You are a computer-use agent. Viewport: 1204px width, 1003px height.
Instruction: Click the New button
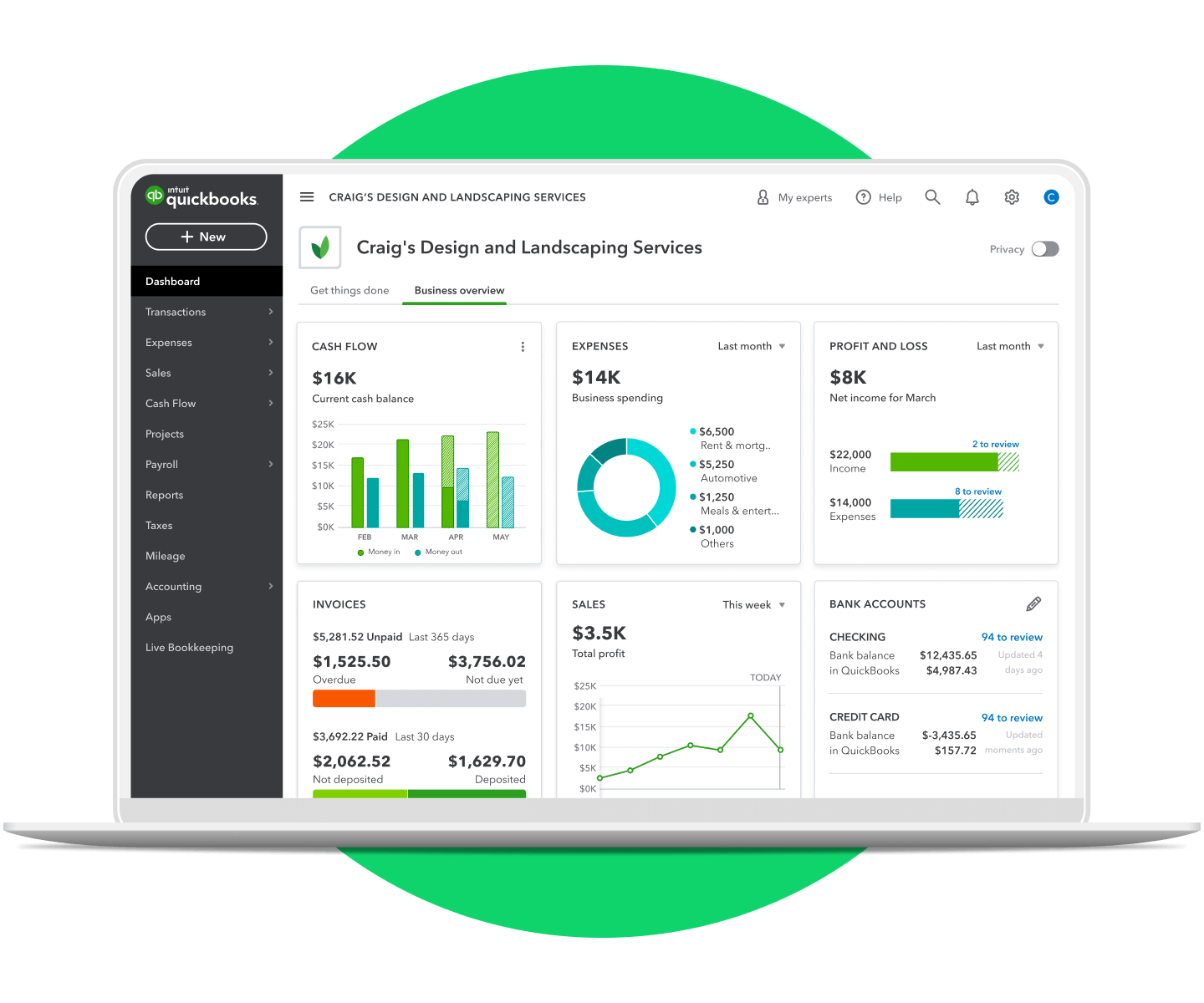click(206, 237)
